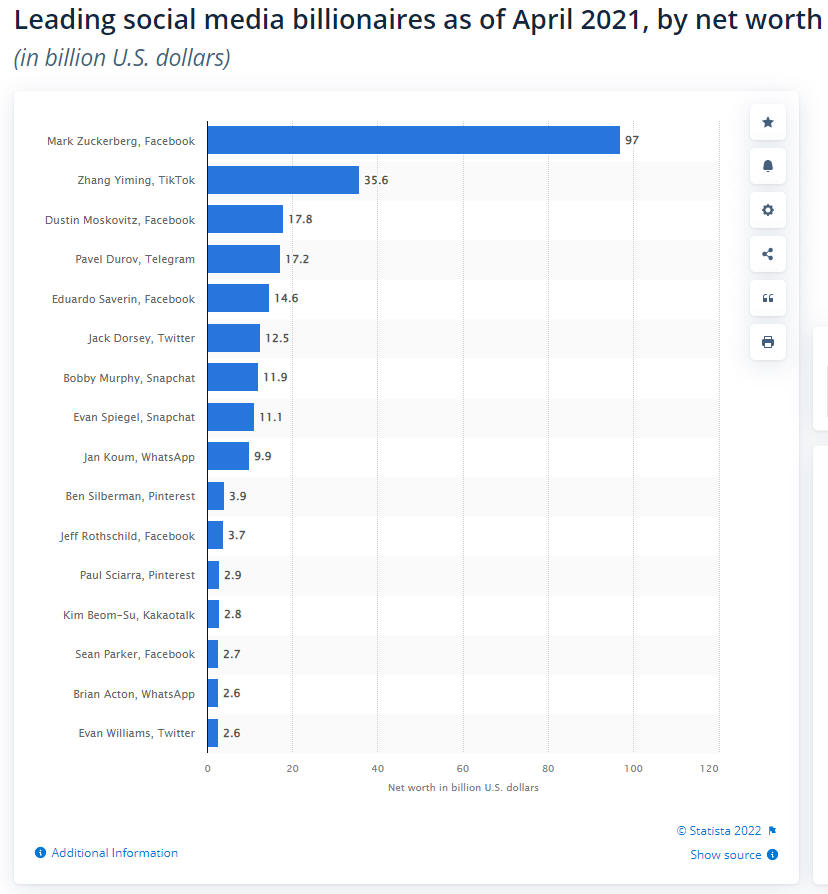828x894 pixels.
Task: Click the label 'Eduardo Saverin, Facebook'
Action: point(123,299)
